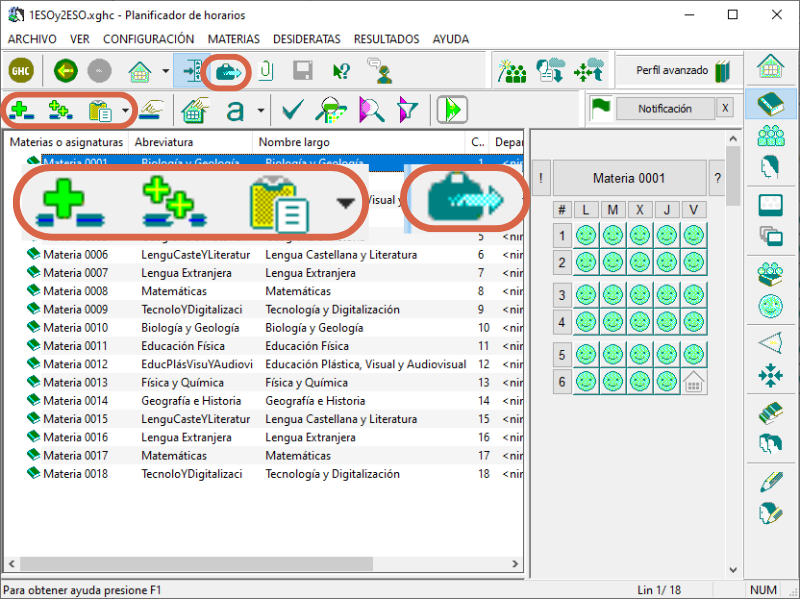Toggle smiley for period 4 Thursday (J)
This screenshot has width=800, height=600.
click(x=667, y=322)
